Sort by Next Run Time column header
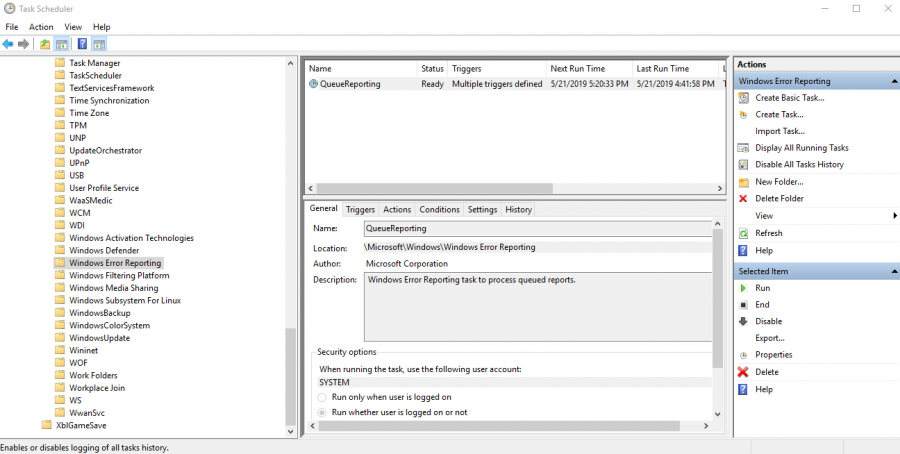The image size is (900, 454). click(x=588, y=68)
